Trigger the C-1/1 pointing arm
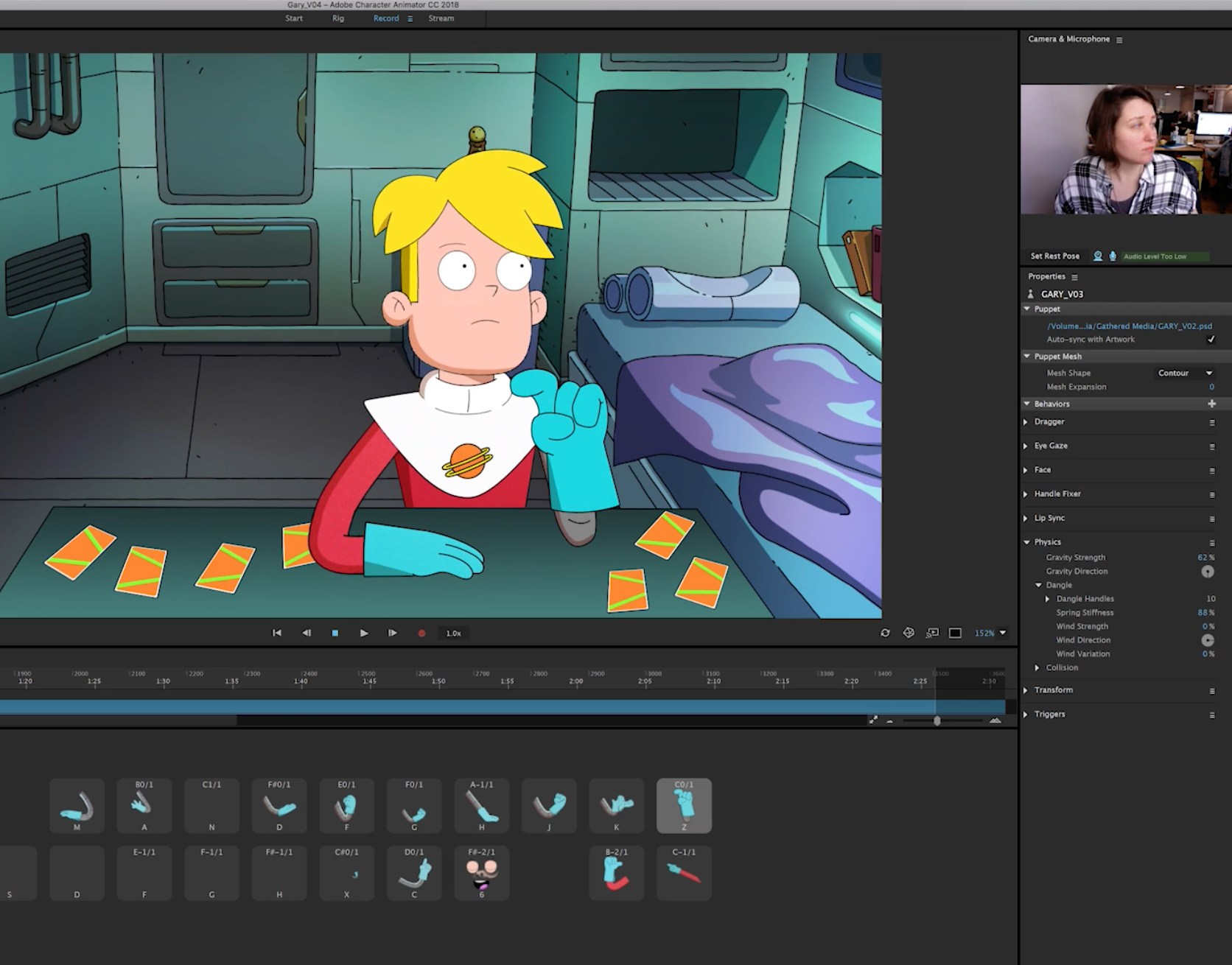The width and height of the screenshot is (1232, 965). point(685,873)
